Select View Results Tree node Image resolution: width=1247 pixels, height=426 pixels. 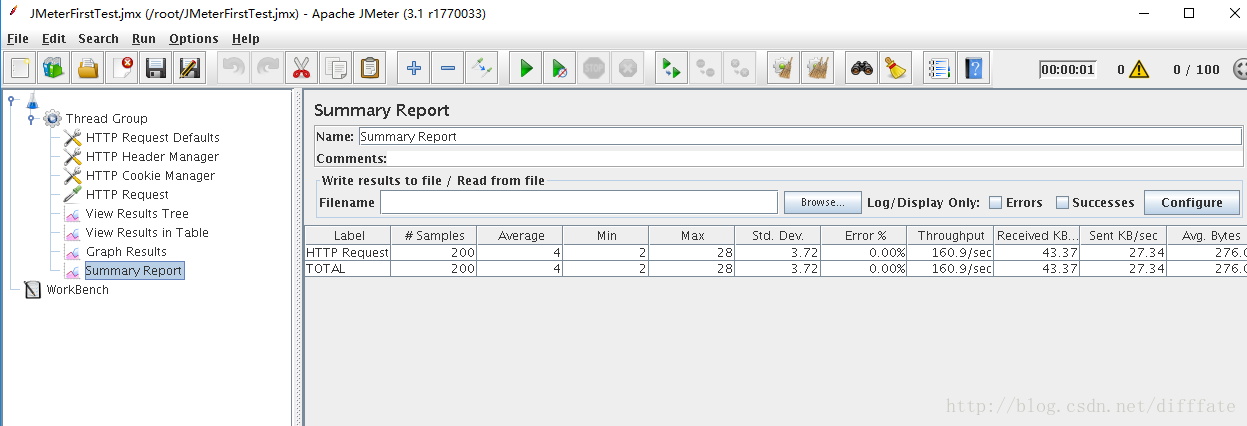[137, 213]
